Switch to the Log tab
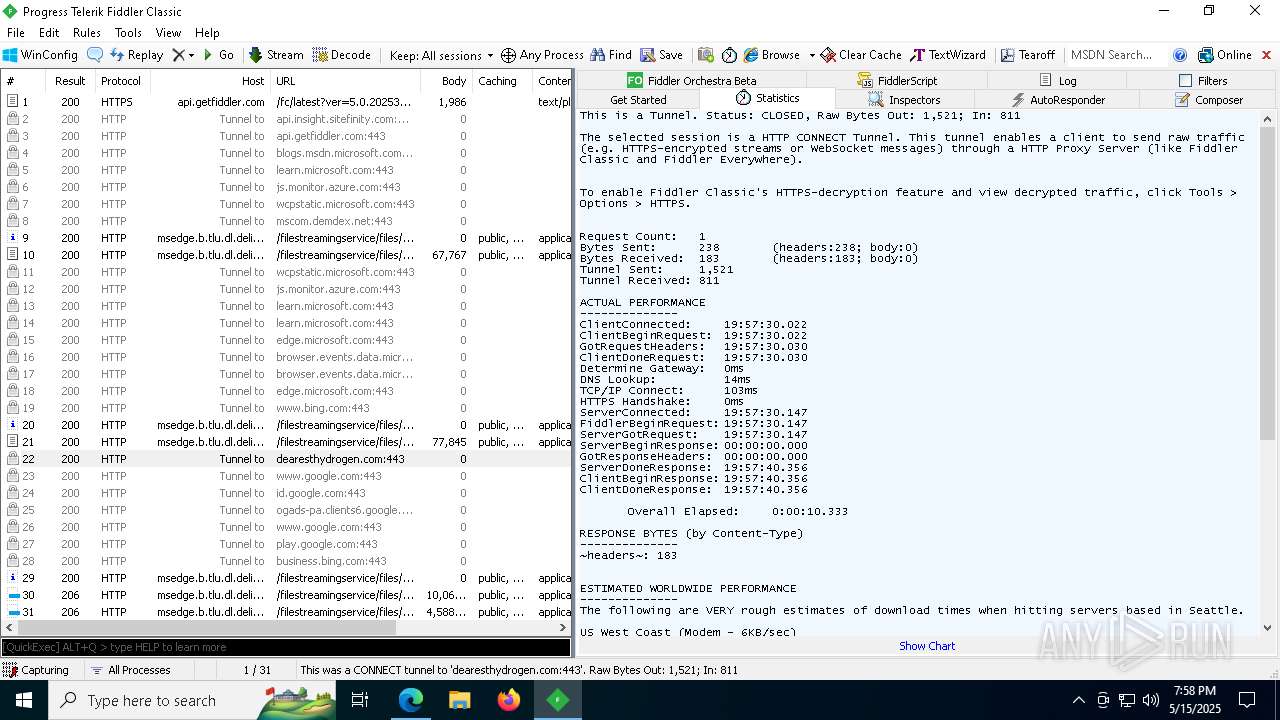This screenshot has width=1280, height=720. coord(1057,81)
